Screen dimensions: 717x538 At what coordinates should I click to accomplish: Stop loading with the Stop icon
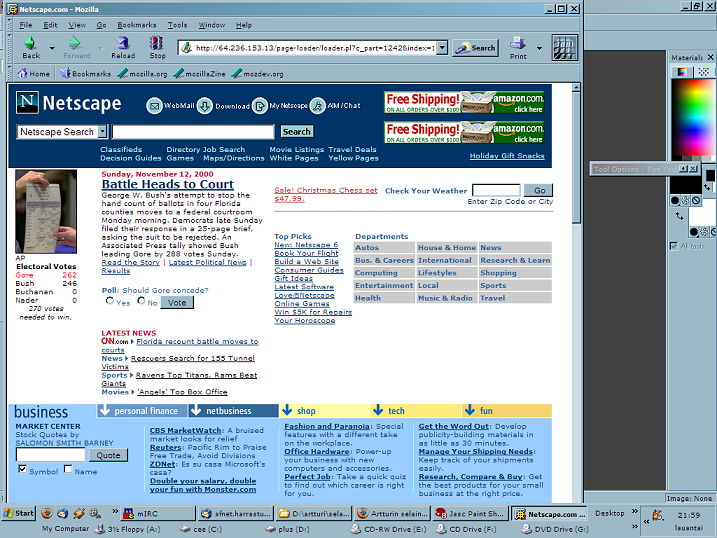point(156,43)
